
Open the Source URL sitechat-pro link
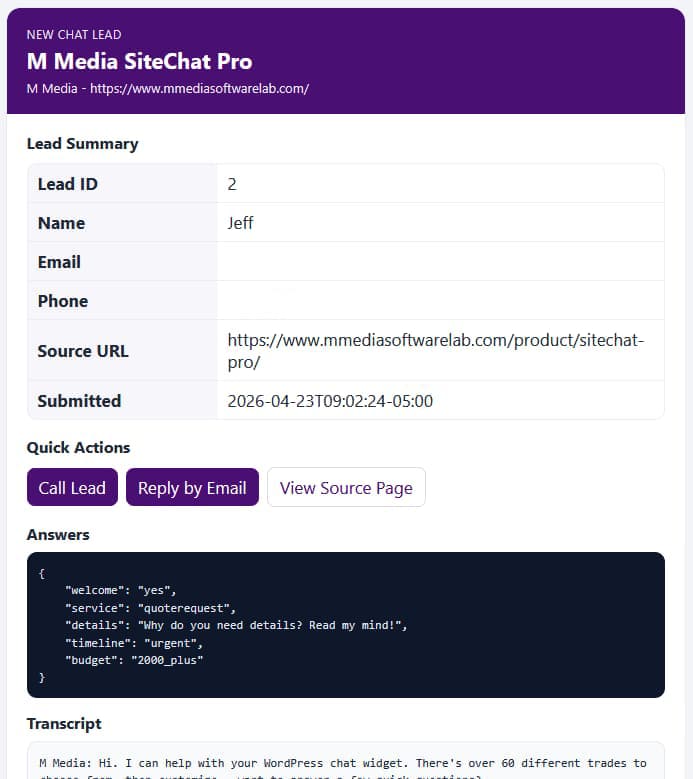436,351
